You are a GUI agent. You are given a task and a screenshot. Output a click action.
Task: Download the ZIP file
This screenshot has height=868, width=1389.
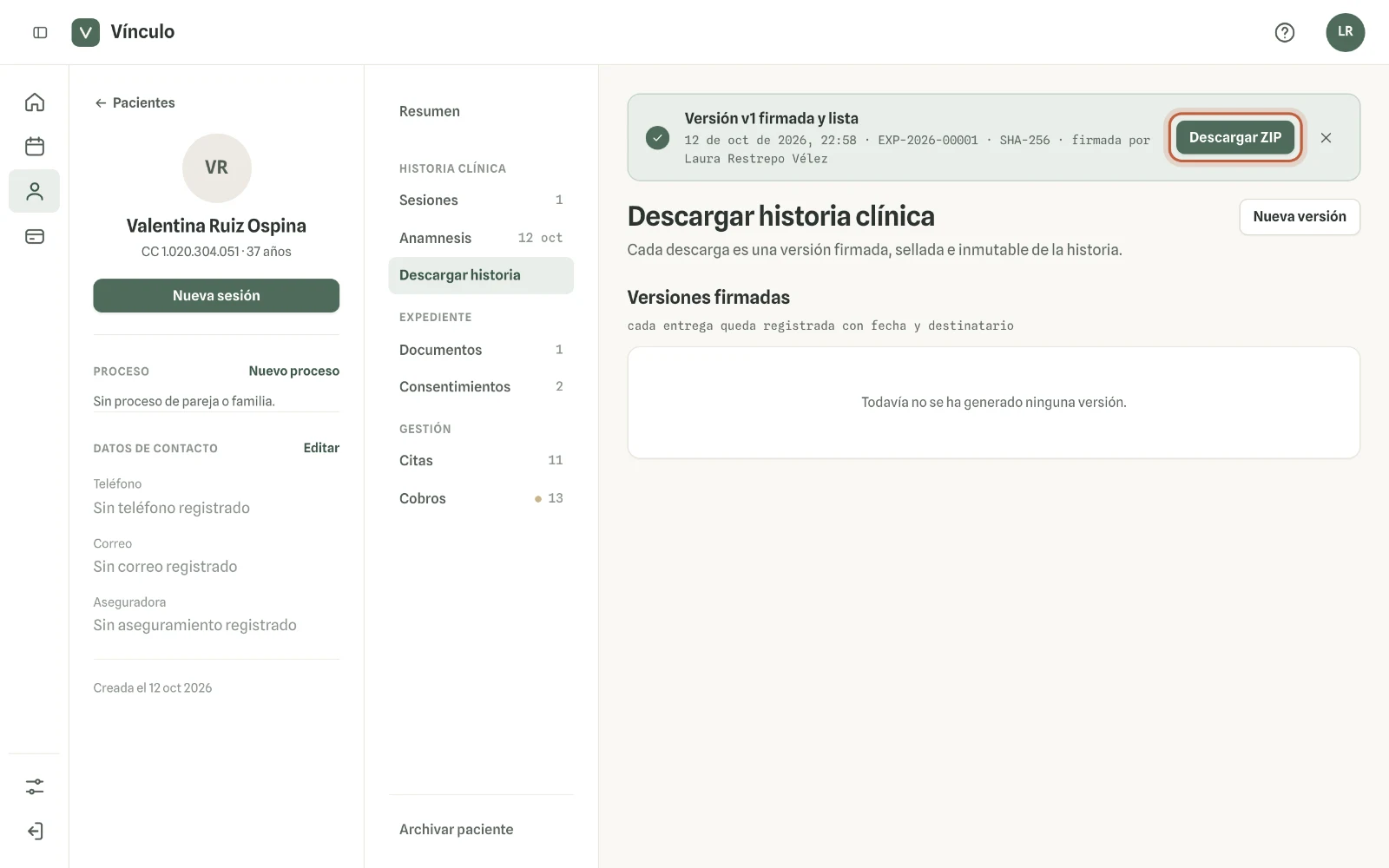[1235, 137]
